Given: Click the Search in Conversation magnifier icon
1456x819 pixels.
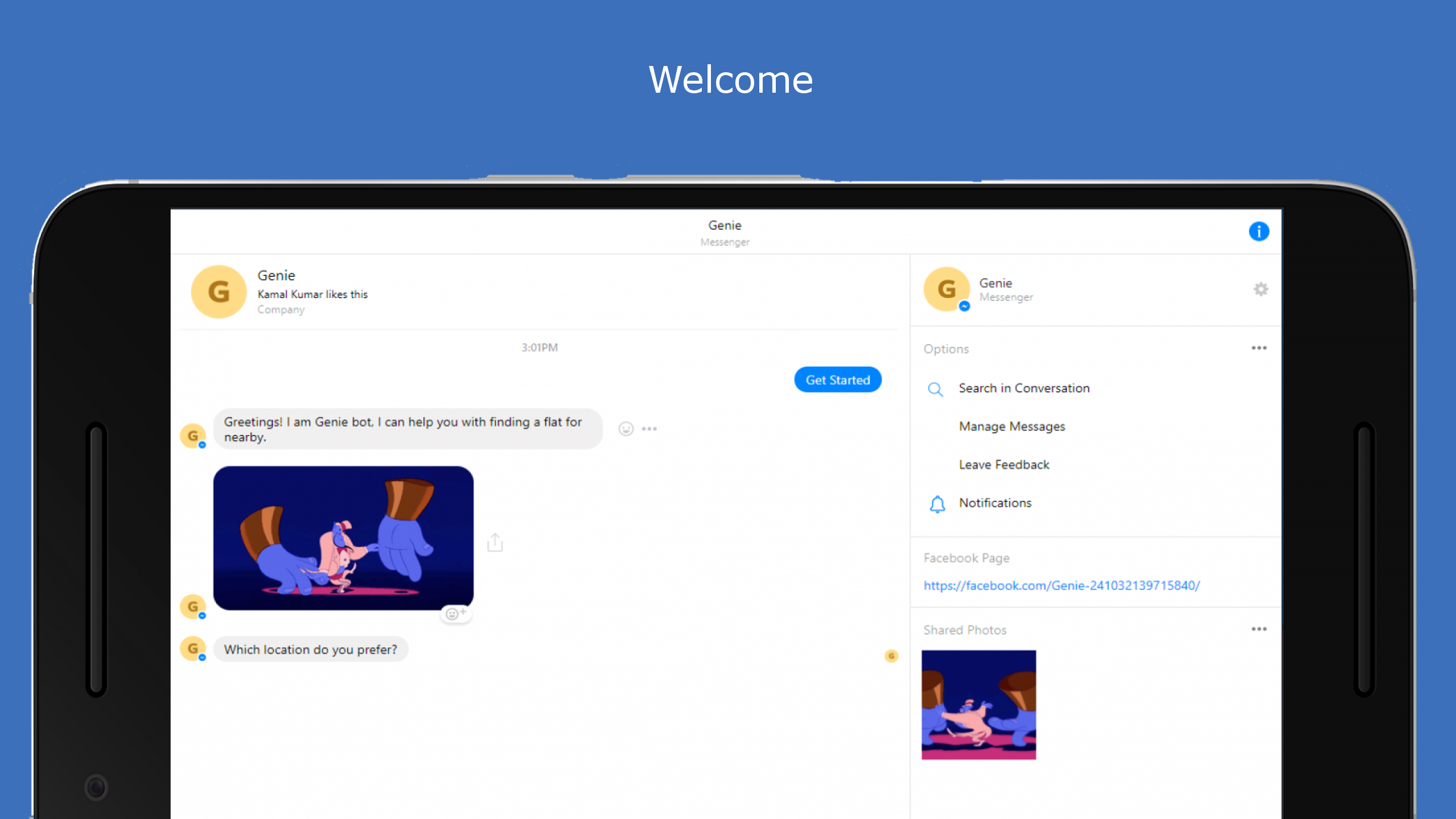Looking at the screenshot, I should click(x=936, y=389).
